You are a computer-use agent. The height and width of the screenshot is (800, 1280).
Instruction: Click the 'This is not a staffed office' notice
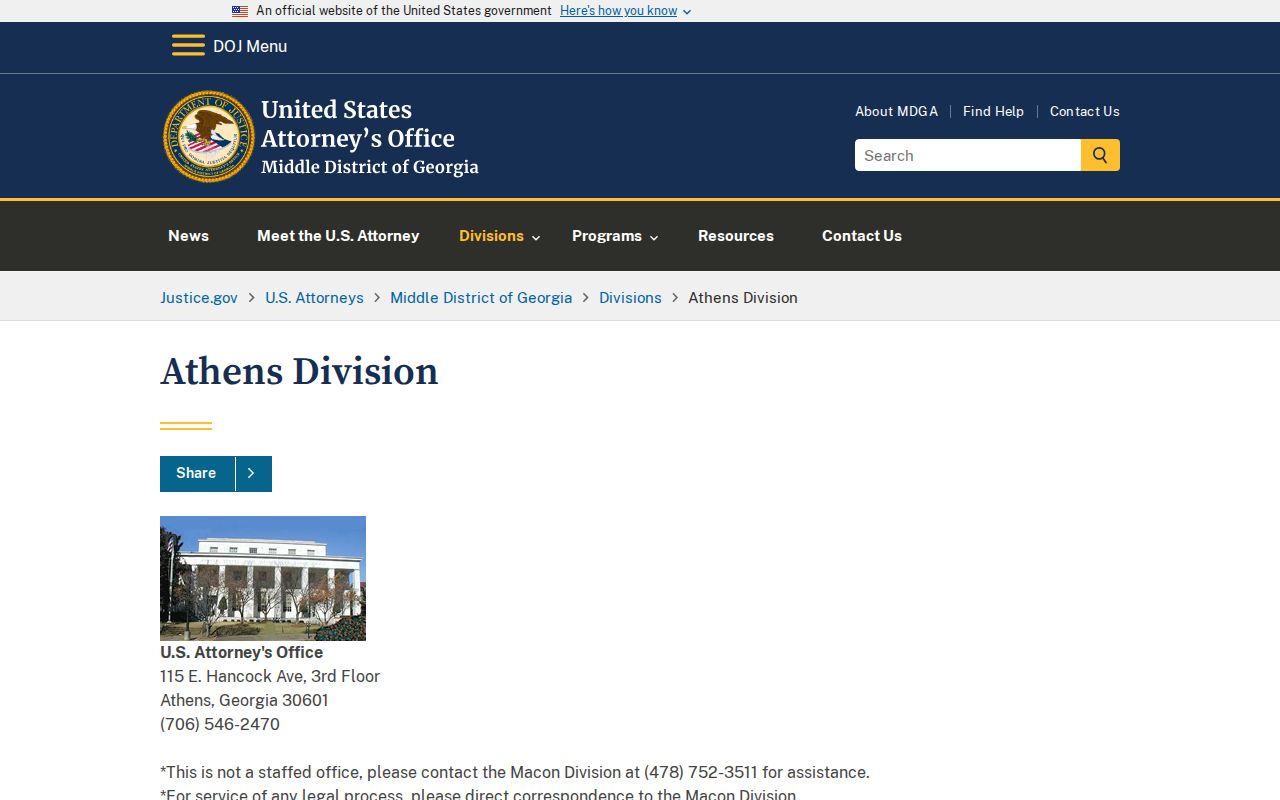pos(515,772)
